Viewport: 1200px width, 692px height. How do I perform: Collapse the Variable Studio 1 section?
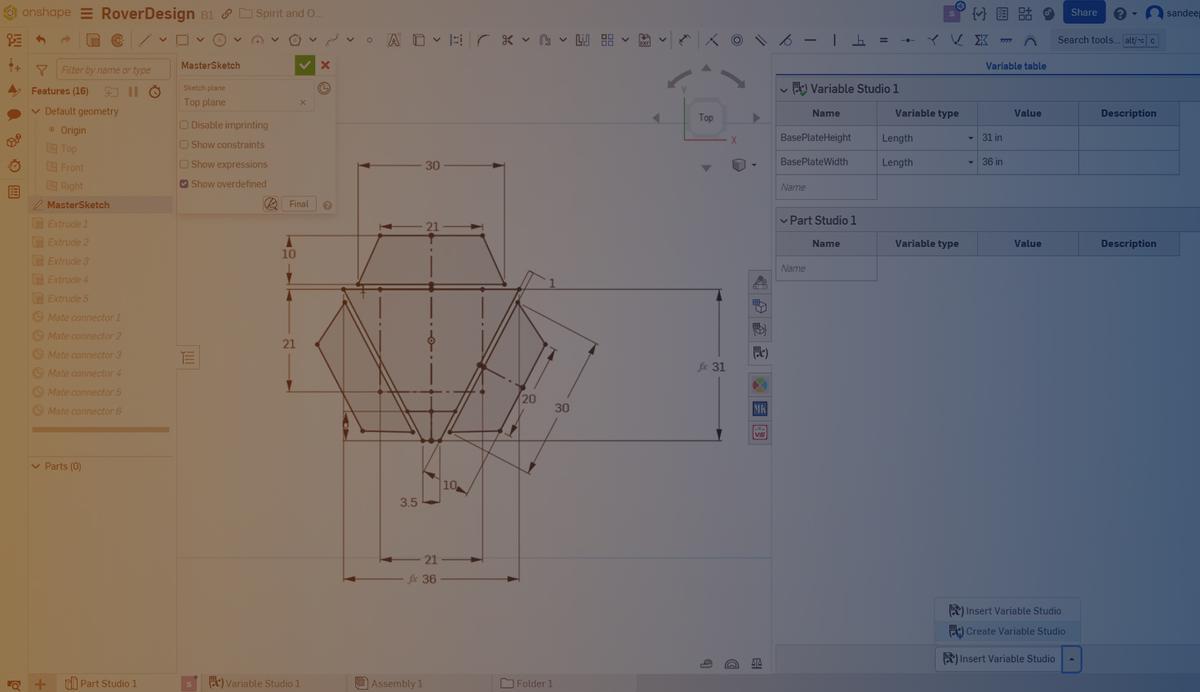(x=784, y=88)
